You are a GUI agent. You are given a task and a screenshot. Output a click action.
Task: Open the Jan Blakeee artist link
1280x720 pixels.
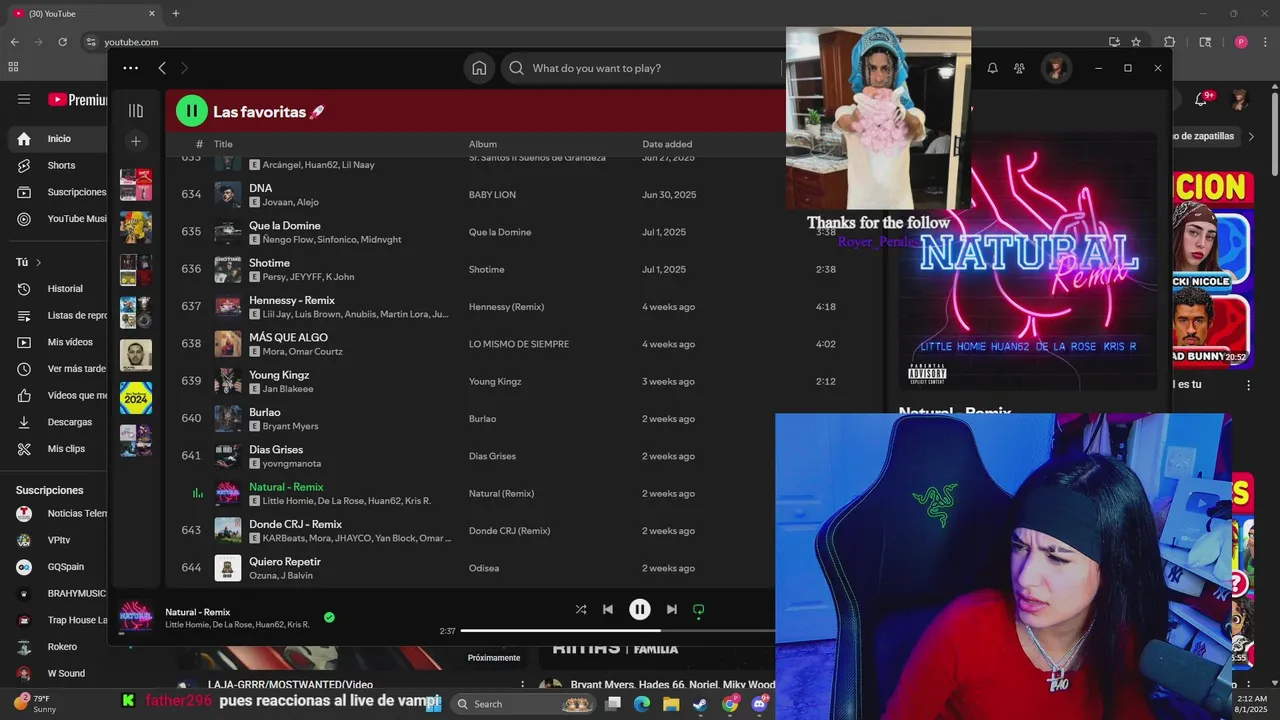click(x=288, y=389)
